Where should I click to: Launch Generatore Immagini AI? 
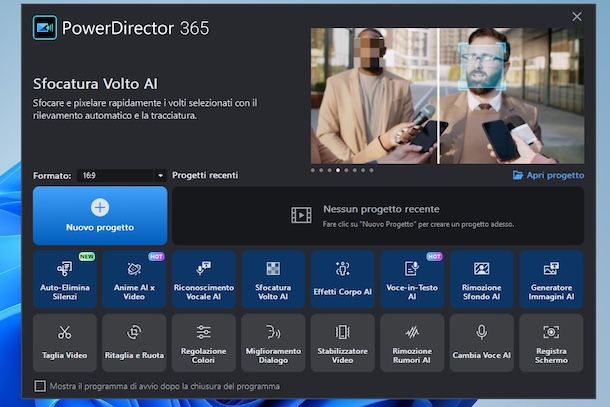pos(551,279)
